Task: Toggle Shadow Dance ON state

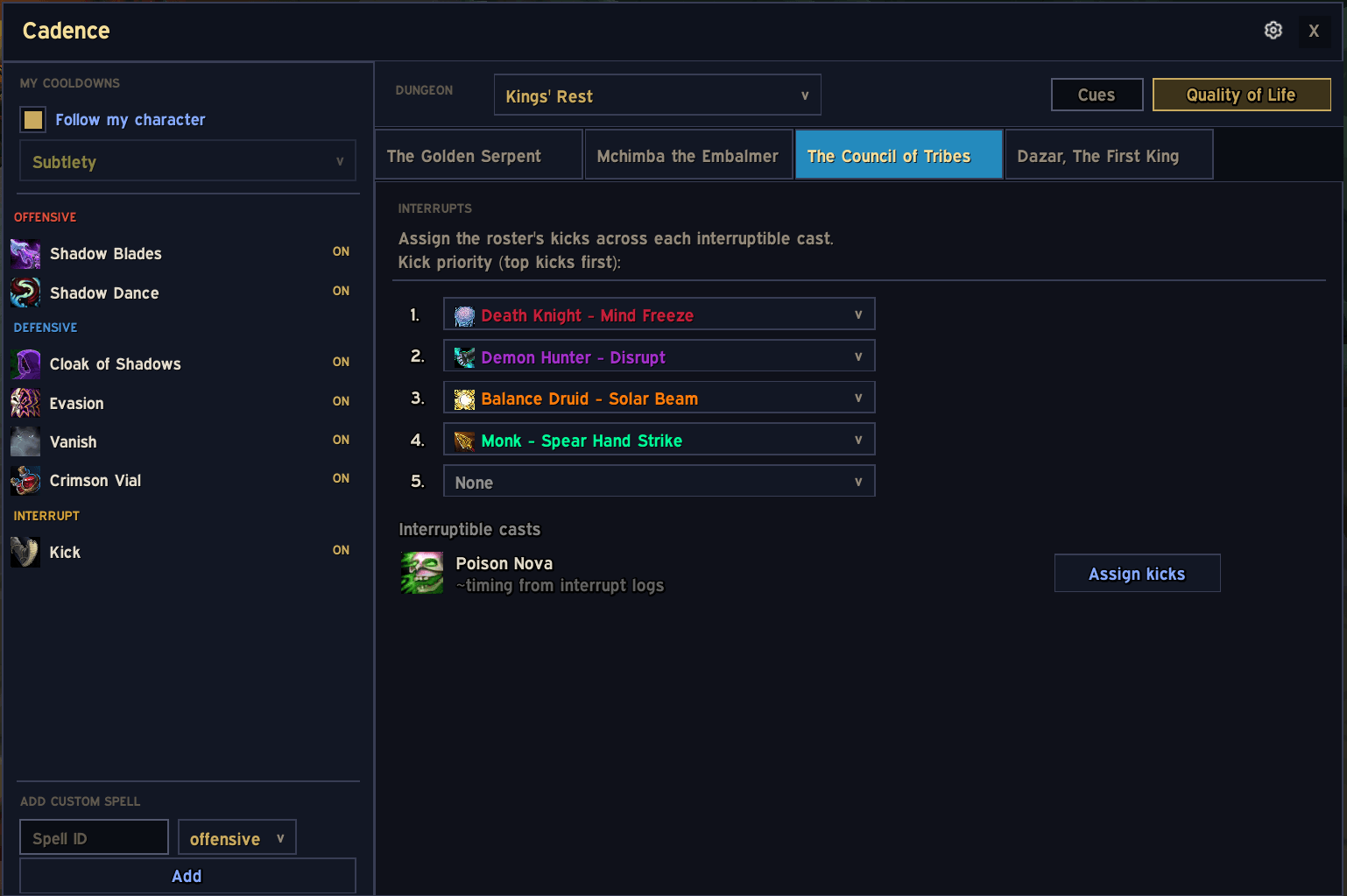Action: coord(341,291)
